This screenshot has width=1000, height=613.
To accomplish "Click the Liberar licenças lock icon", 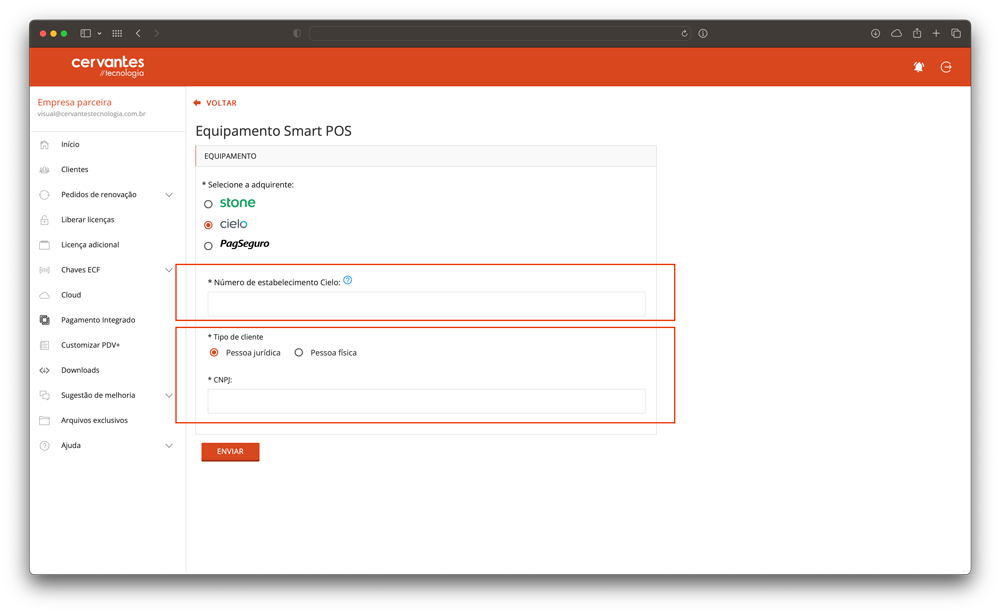I will click(x=45, y=220).
